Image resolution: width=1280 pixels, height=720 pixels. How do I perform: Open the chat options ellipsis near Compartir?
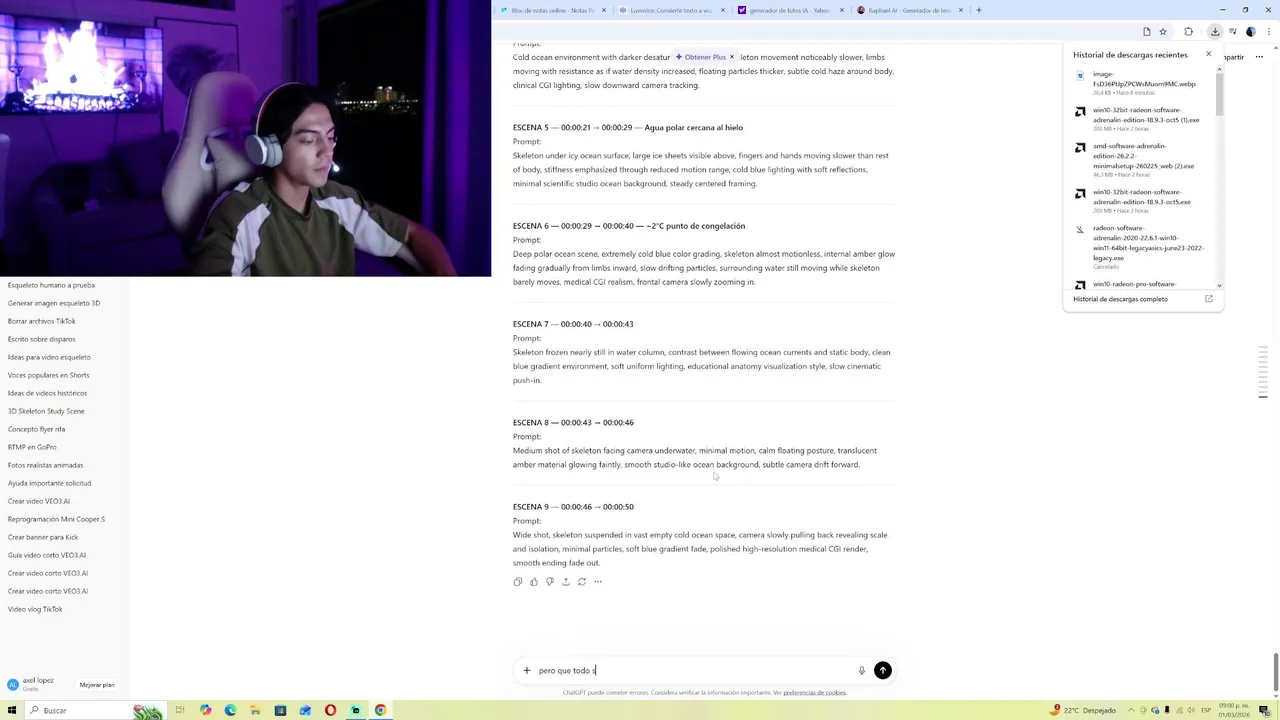[x=1259, y=57]
